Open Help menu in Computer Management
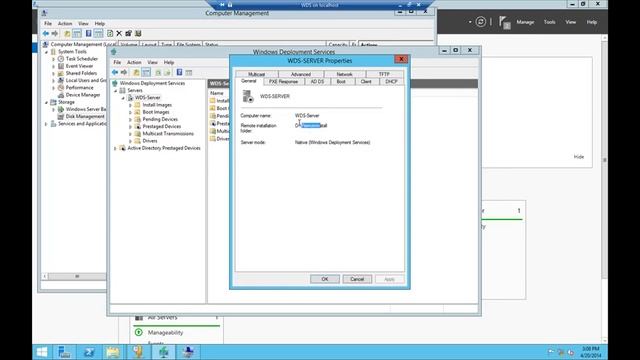The height and width of the screenshot is (360, 640). pyautogui.click(x=100, y=24)
